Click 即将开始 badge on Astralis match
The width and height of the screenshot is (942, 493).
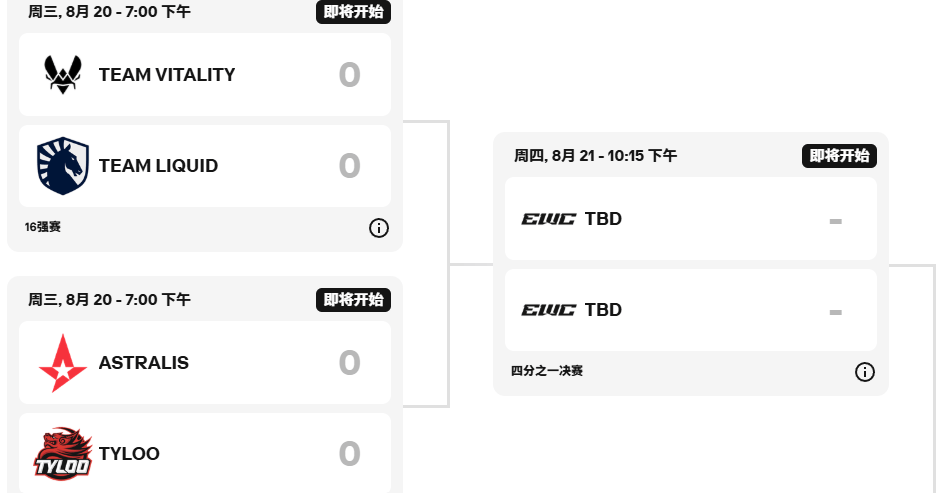point(353,300)
